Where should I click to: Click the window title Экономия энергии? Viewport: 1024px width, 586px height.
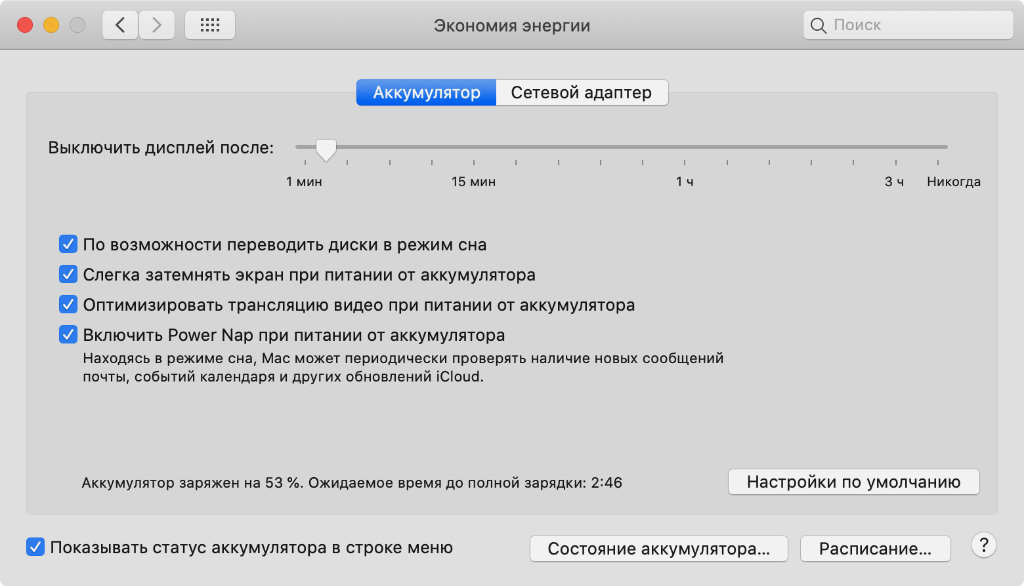512,25
